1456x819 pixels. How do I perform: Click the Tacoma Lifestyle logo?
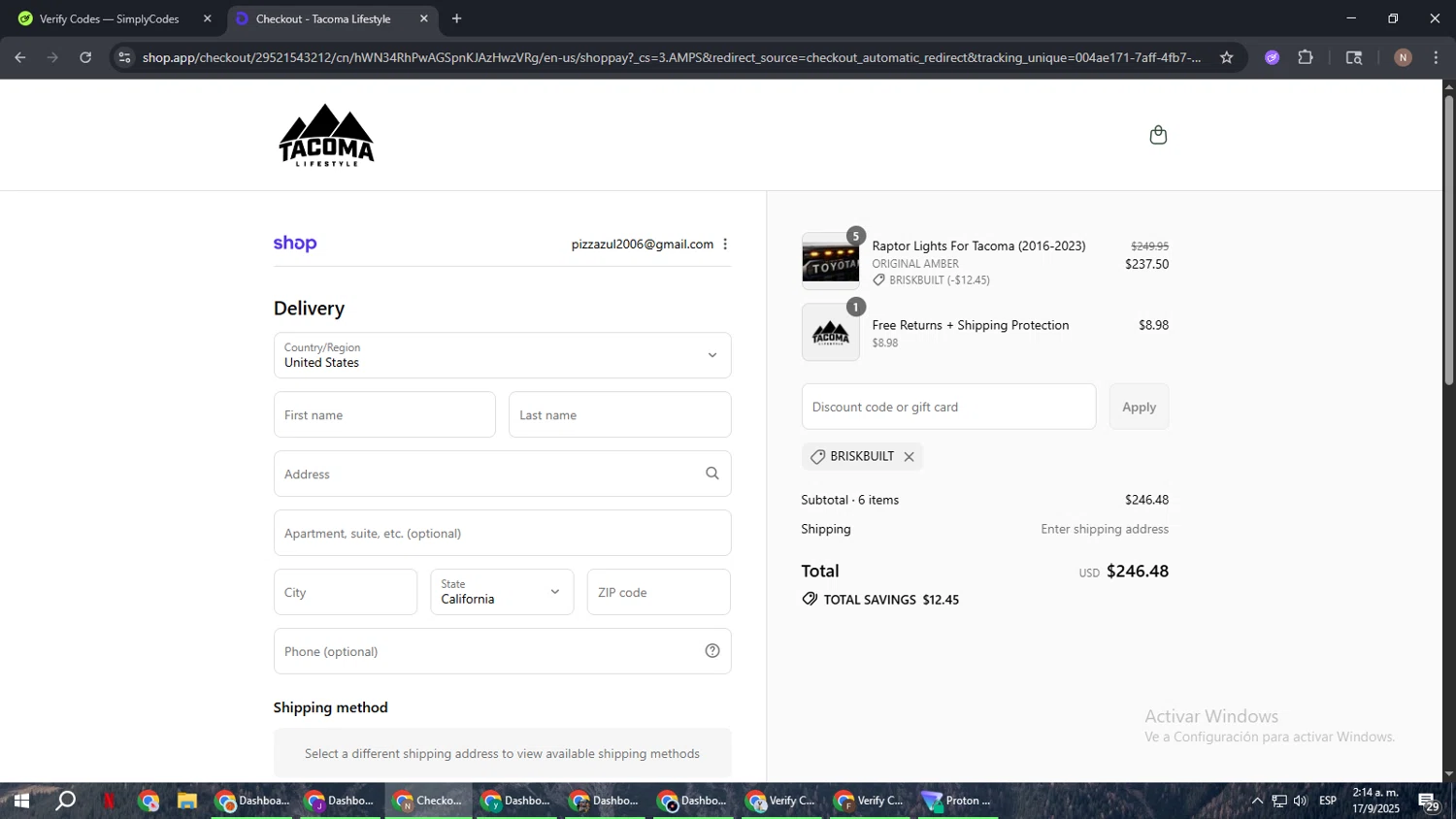(x=326, y=135)
